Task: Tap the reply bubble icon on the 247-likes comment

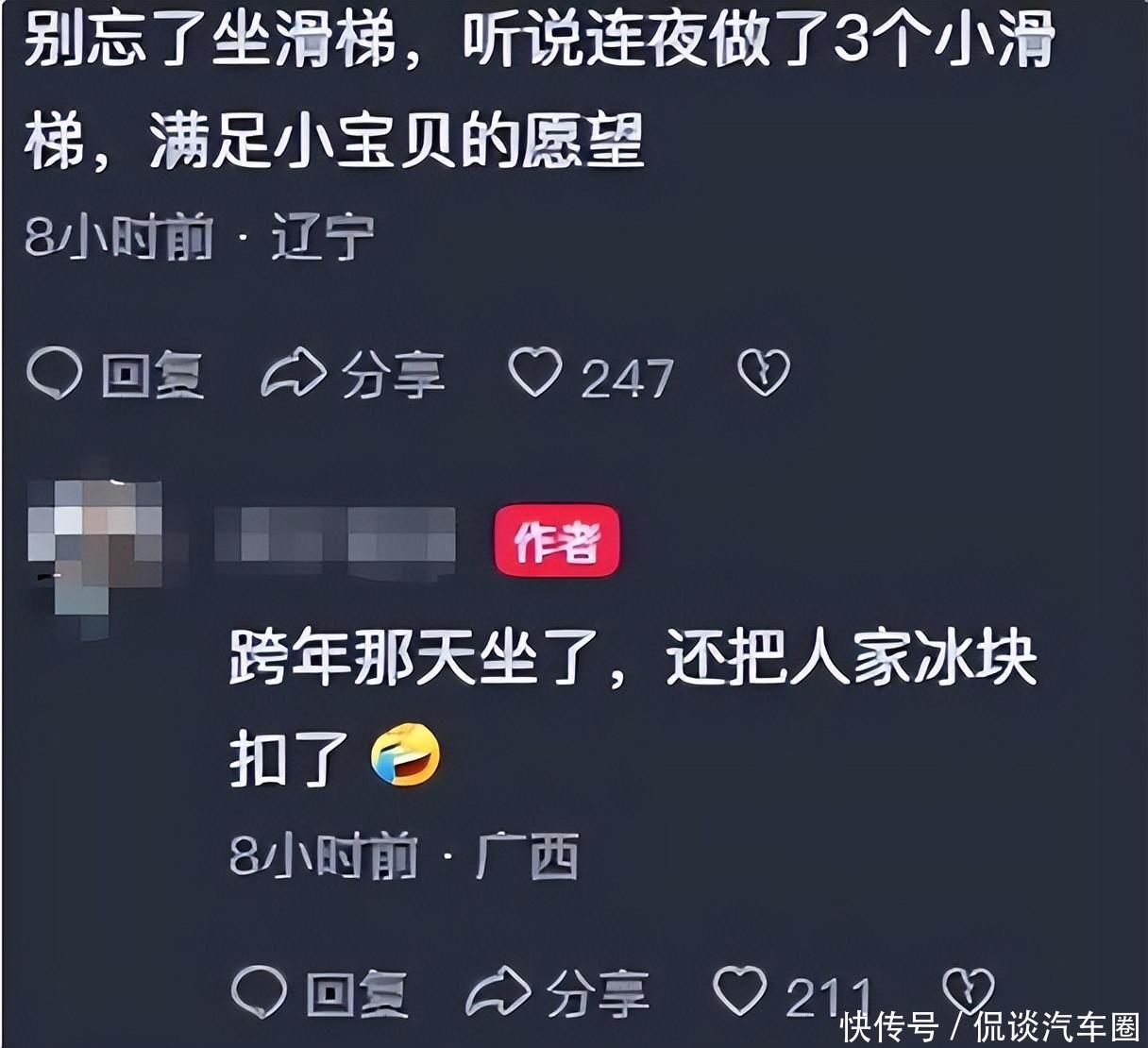Action: (x=54, y=374)
